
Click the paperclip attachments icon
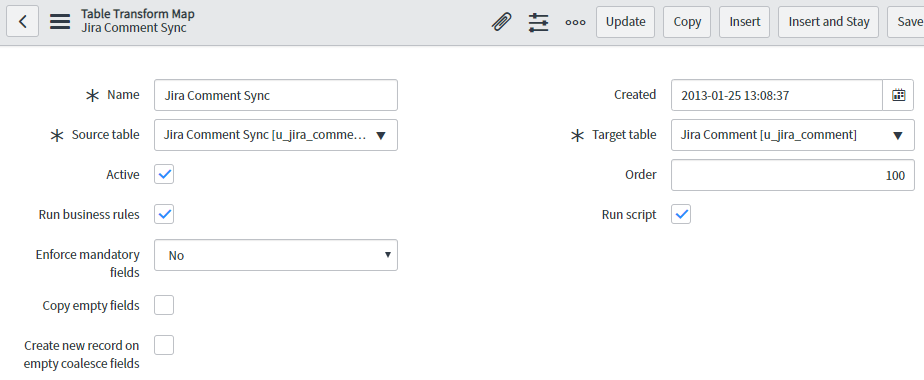(x=501, y=22)
